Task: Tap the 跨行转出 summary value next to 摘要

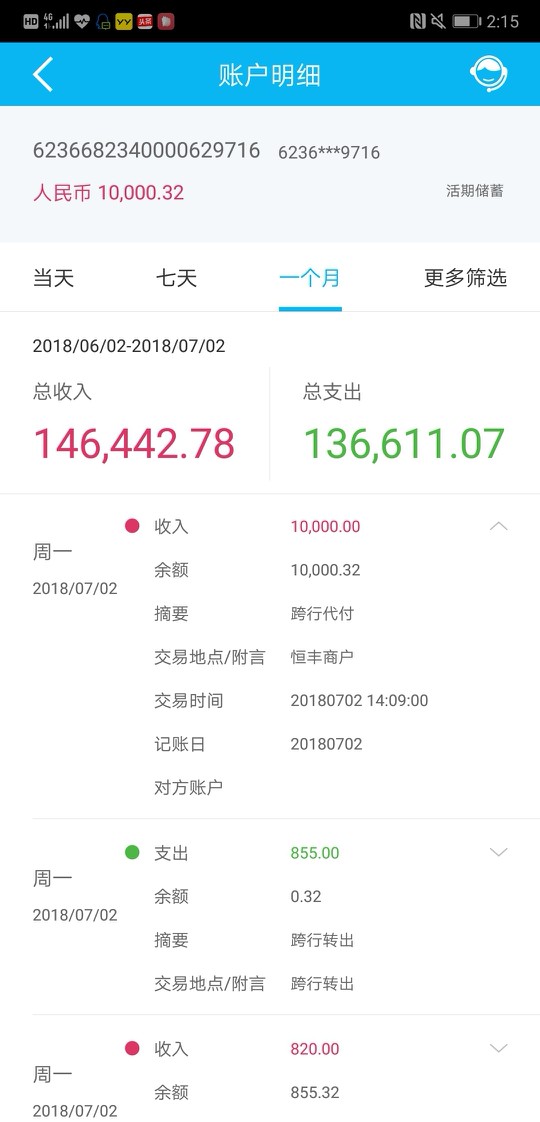Action: (322, 940)
